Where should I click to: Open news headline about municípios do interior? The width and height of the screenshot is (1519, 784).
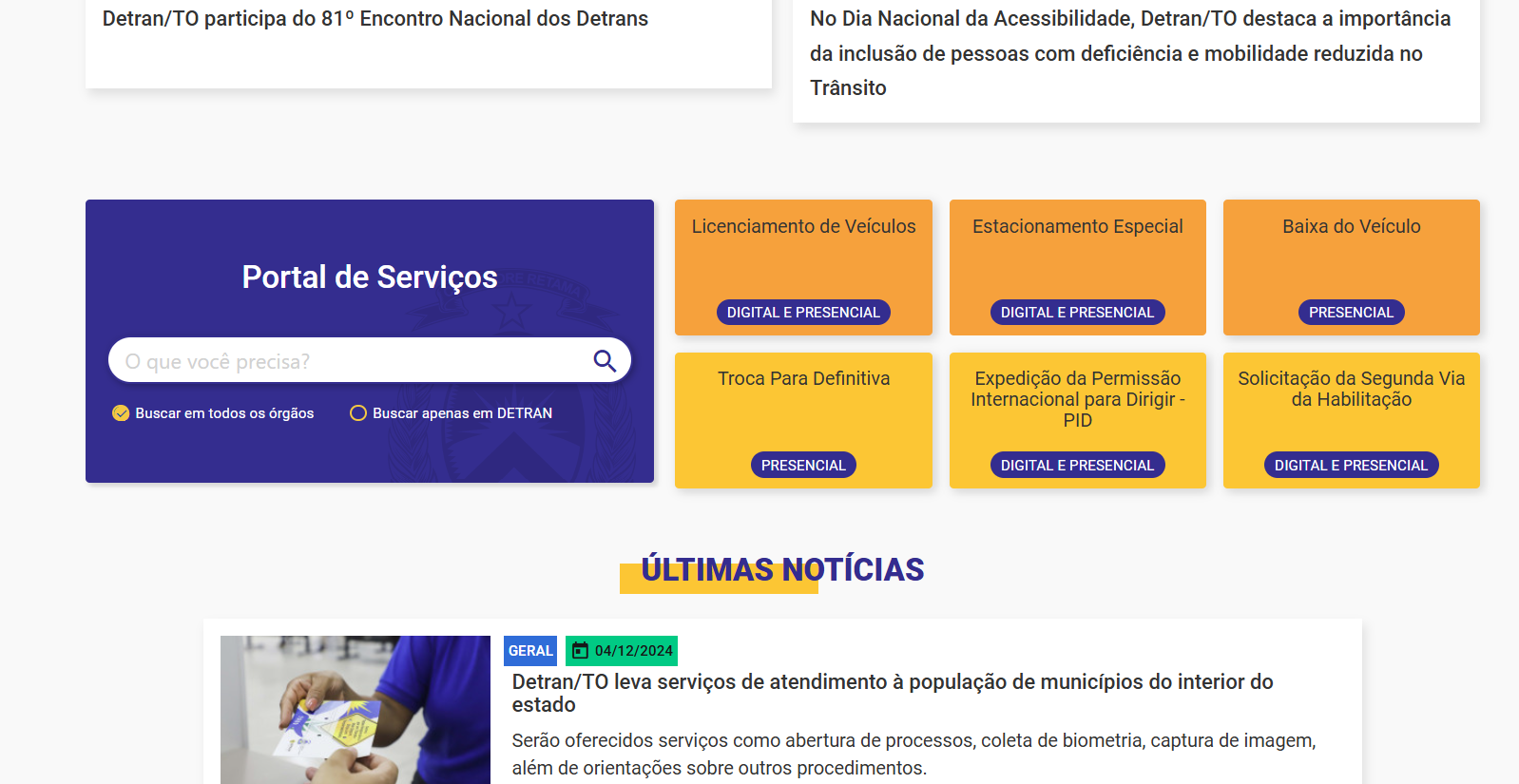click(x=892, y=693)
